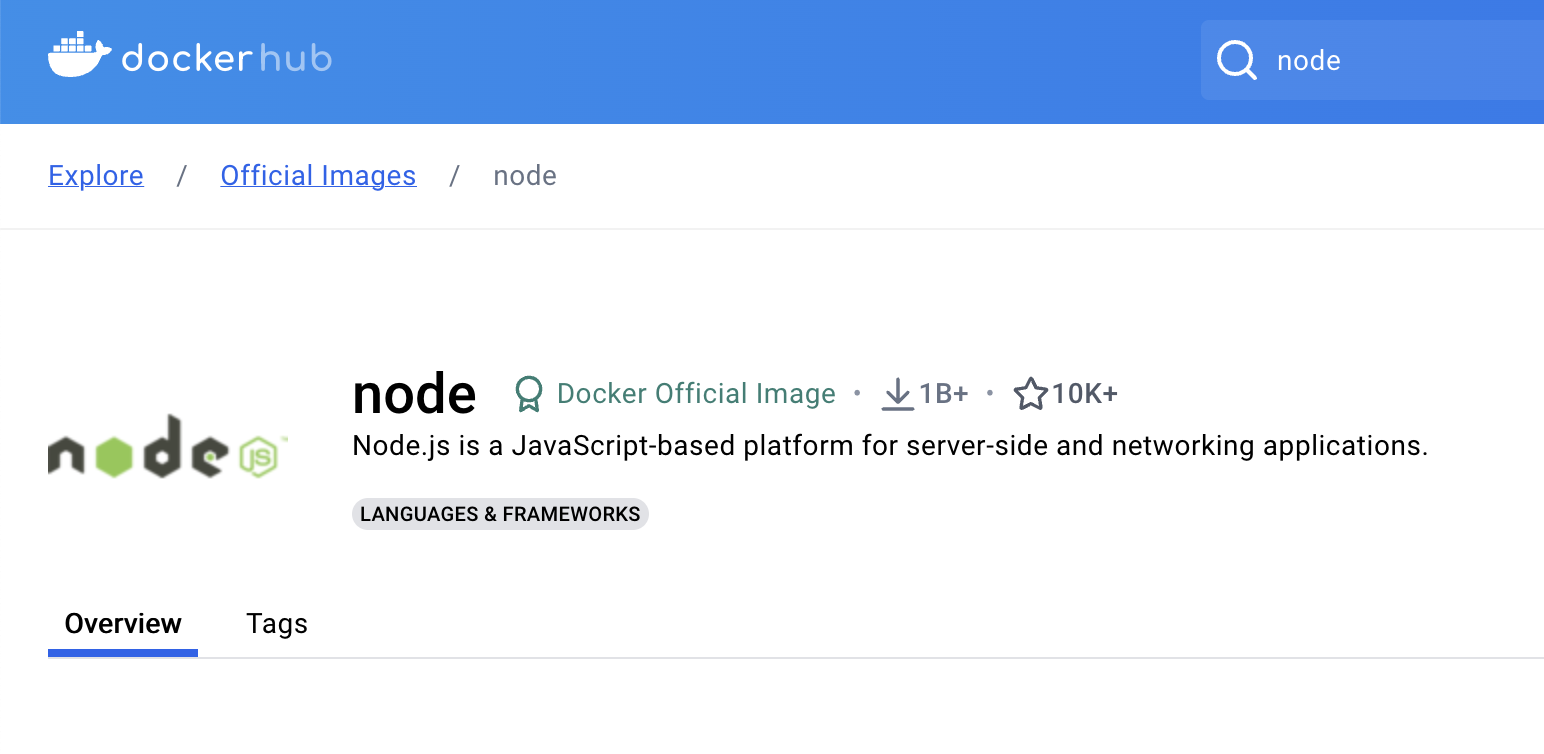The width and height of the screenshot is (1544, 754).
Task: Click the node image title heading
Action: pyautogui.click(x=414, y=394)
